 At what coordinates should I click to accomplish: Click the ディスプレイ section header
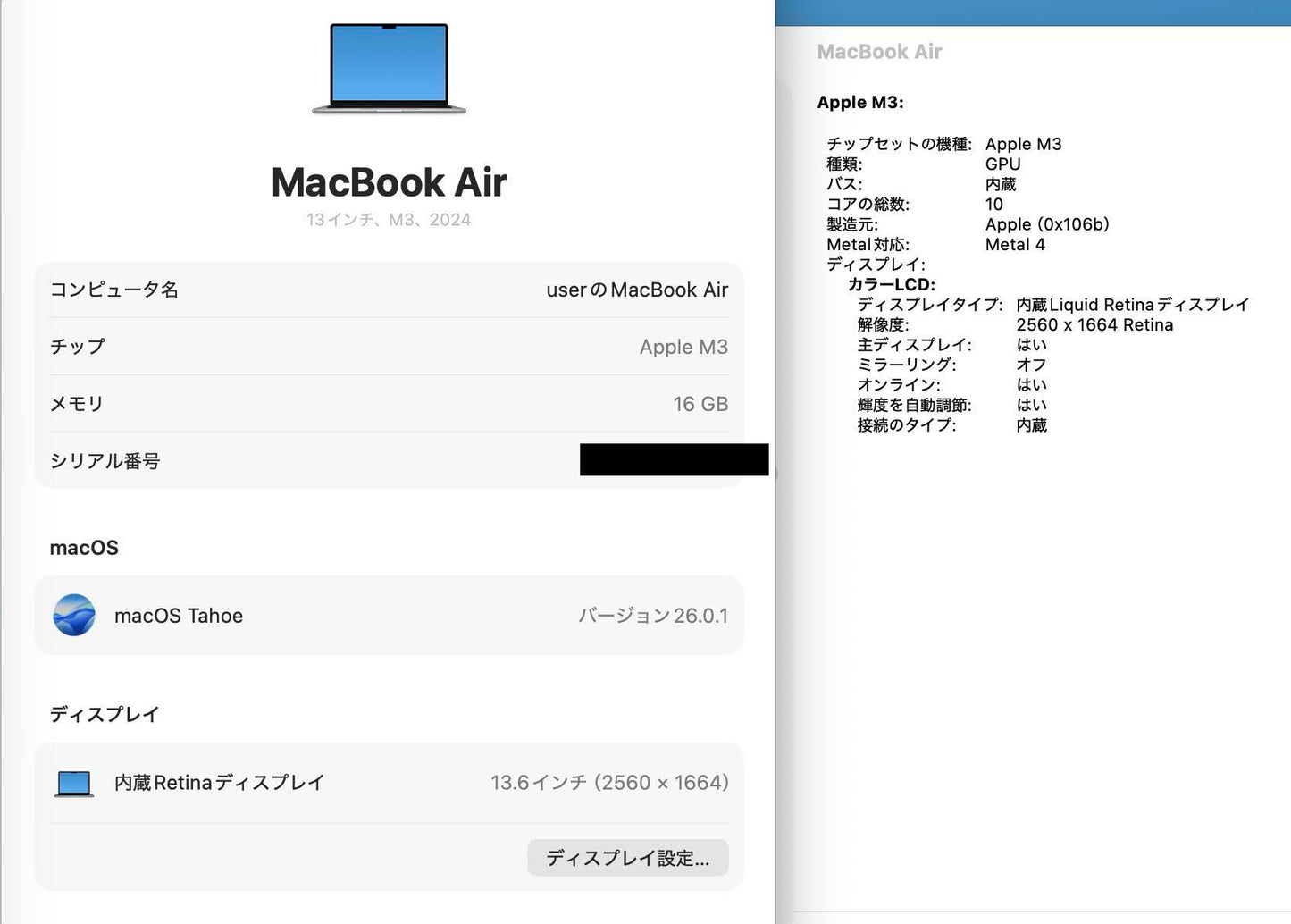(x=104, y=714)
